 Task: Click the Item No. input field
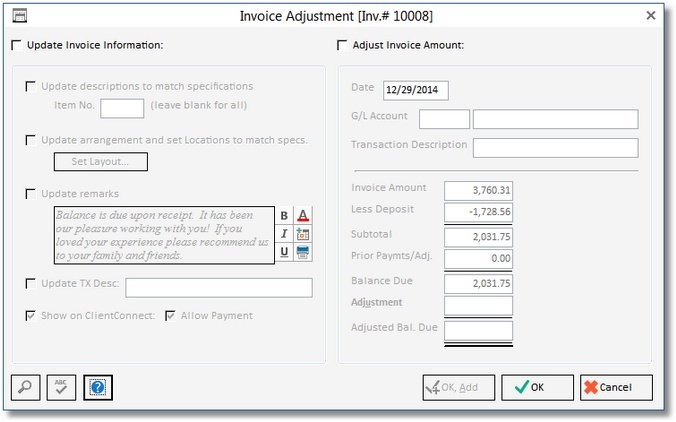click(x=122, y=108)
